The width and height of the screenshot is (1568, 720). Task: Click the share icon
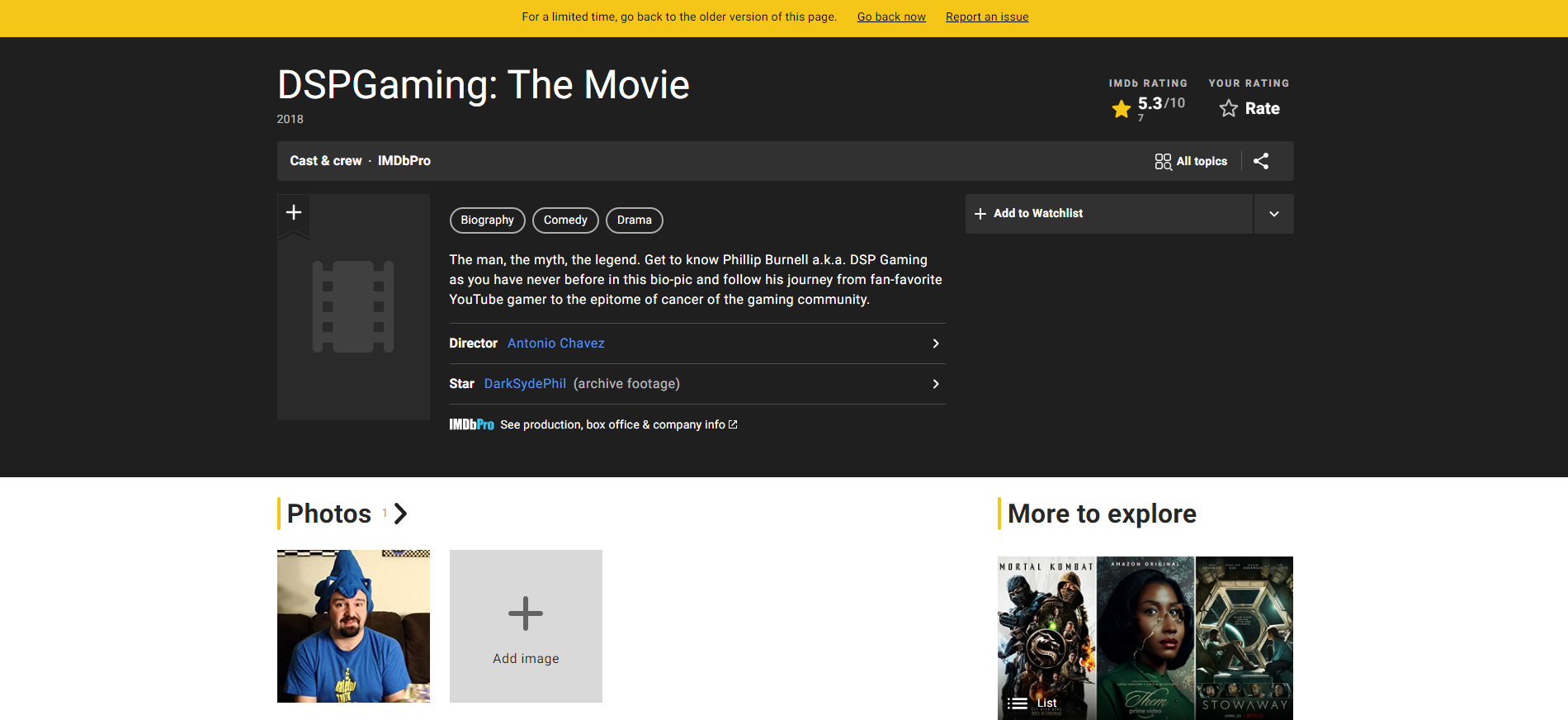pyautogui.click(x=1261, y=161)
